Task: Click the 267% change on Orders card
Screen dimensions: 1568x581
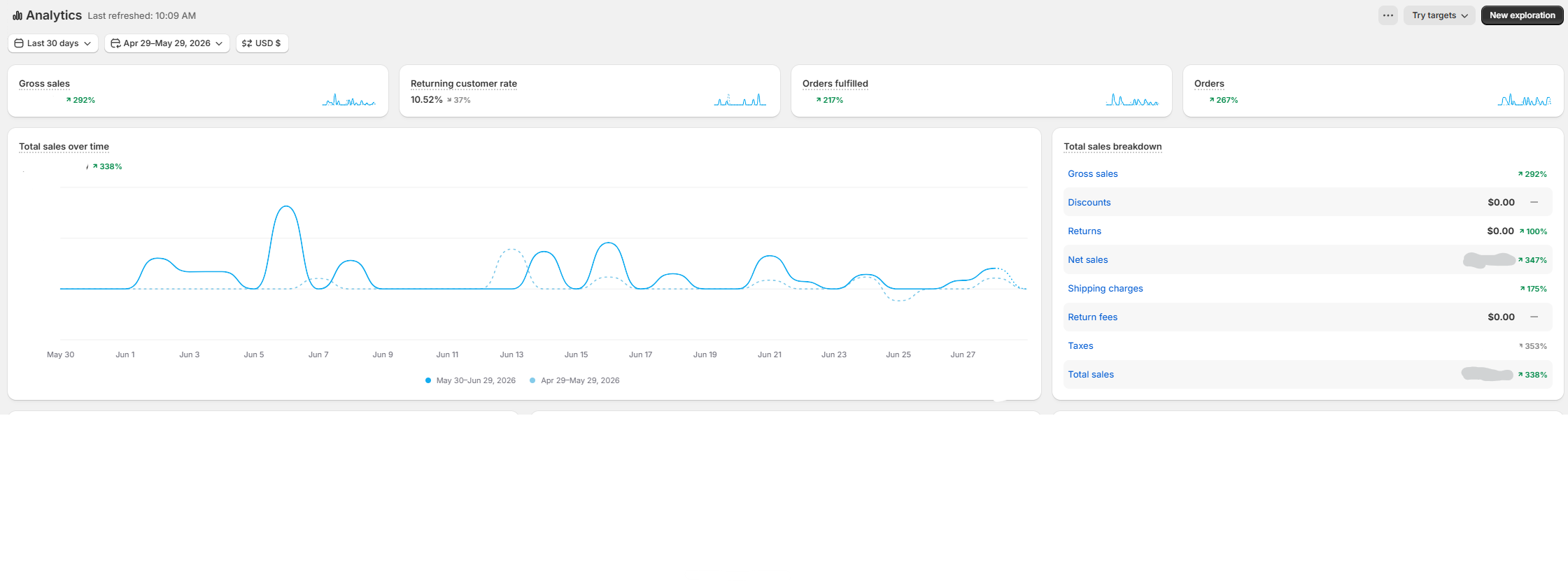Action: 1223,100
